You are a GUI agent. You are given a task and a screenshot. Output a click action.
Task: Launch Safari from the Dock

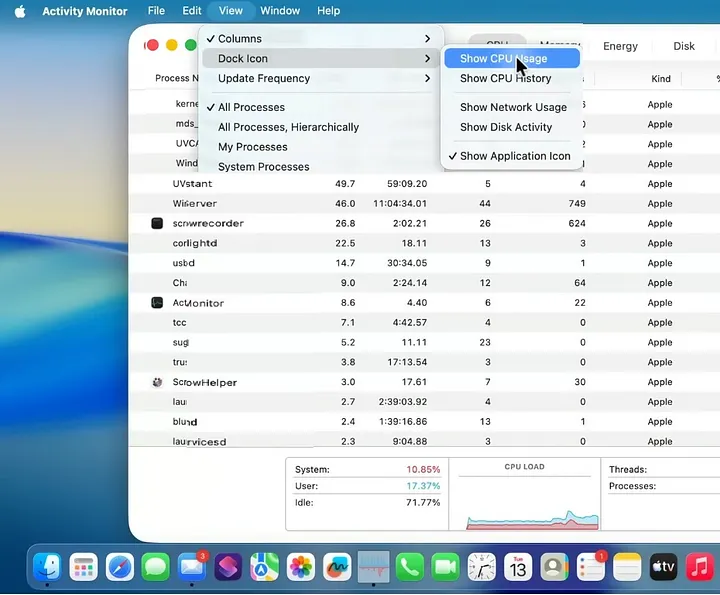[120, 568]
